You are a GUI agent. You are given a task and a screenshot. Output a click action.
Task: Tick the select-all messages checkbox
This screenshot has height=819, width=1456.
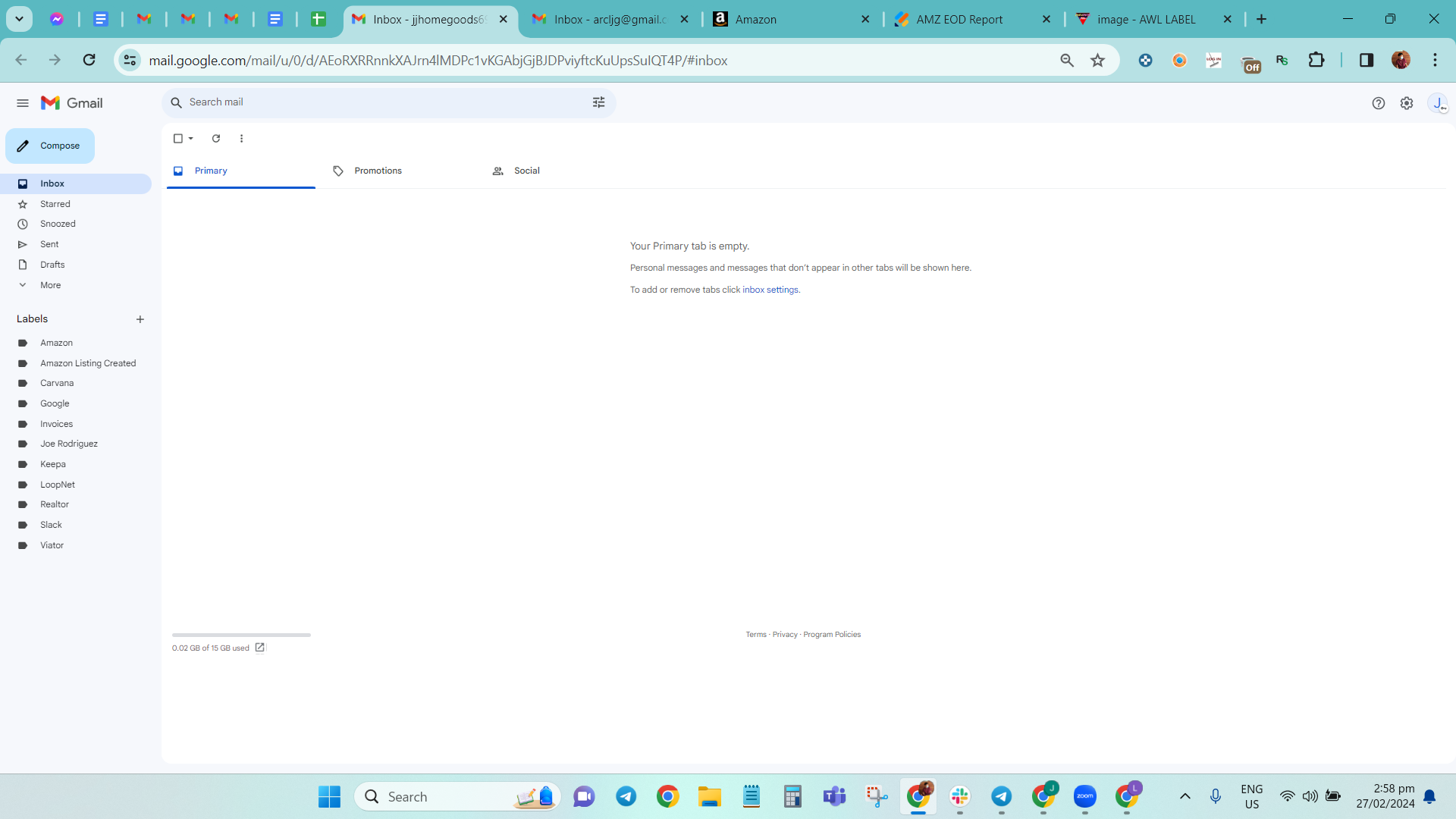[178, 139]
